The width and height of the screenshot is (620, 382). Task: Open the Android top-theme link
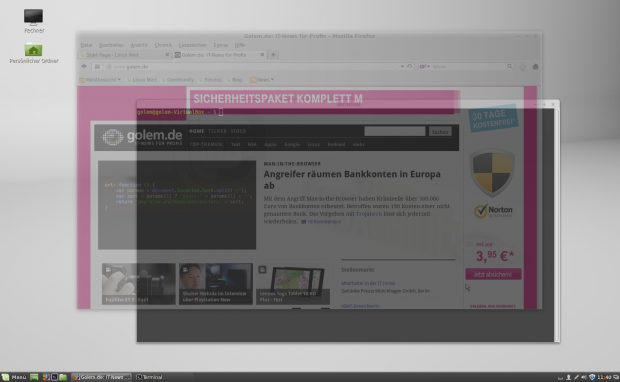(336, 144)
